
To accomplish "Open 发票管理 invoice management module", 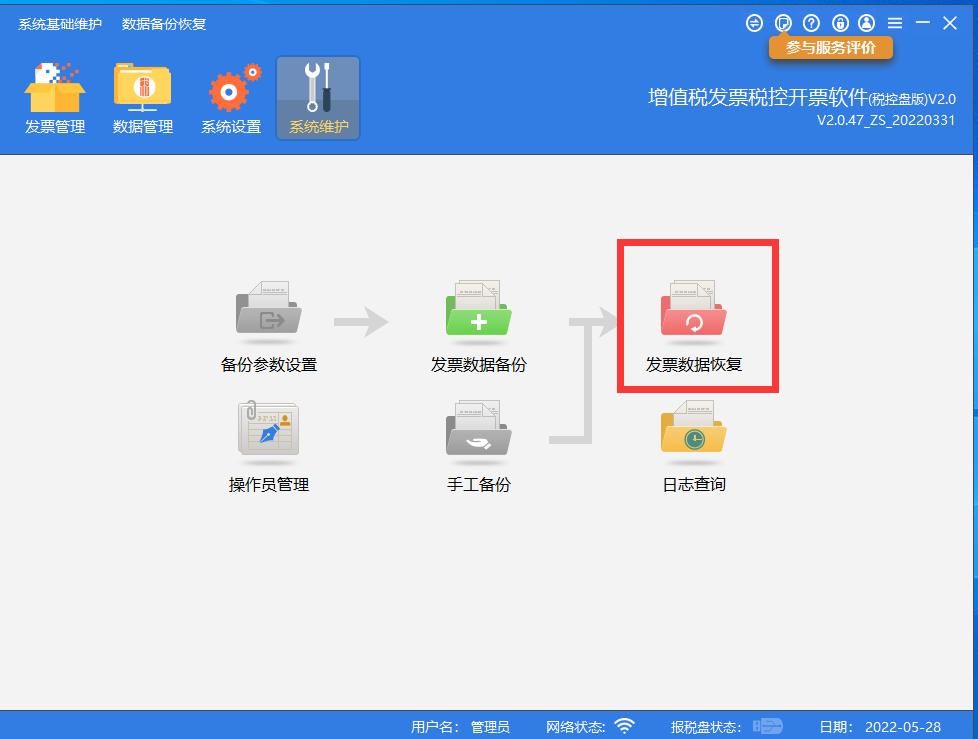I will pos(54,97).
